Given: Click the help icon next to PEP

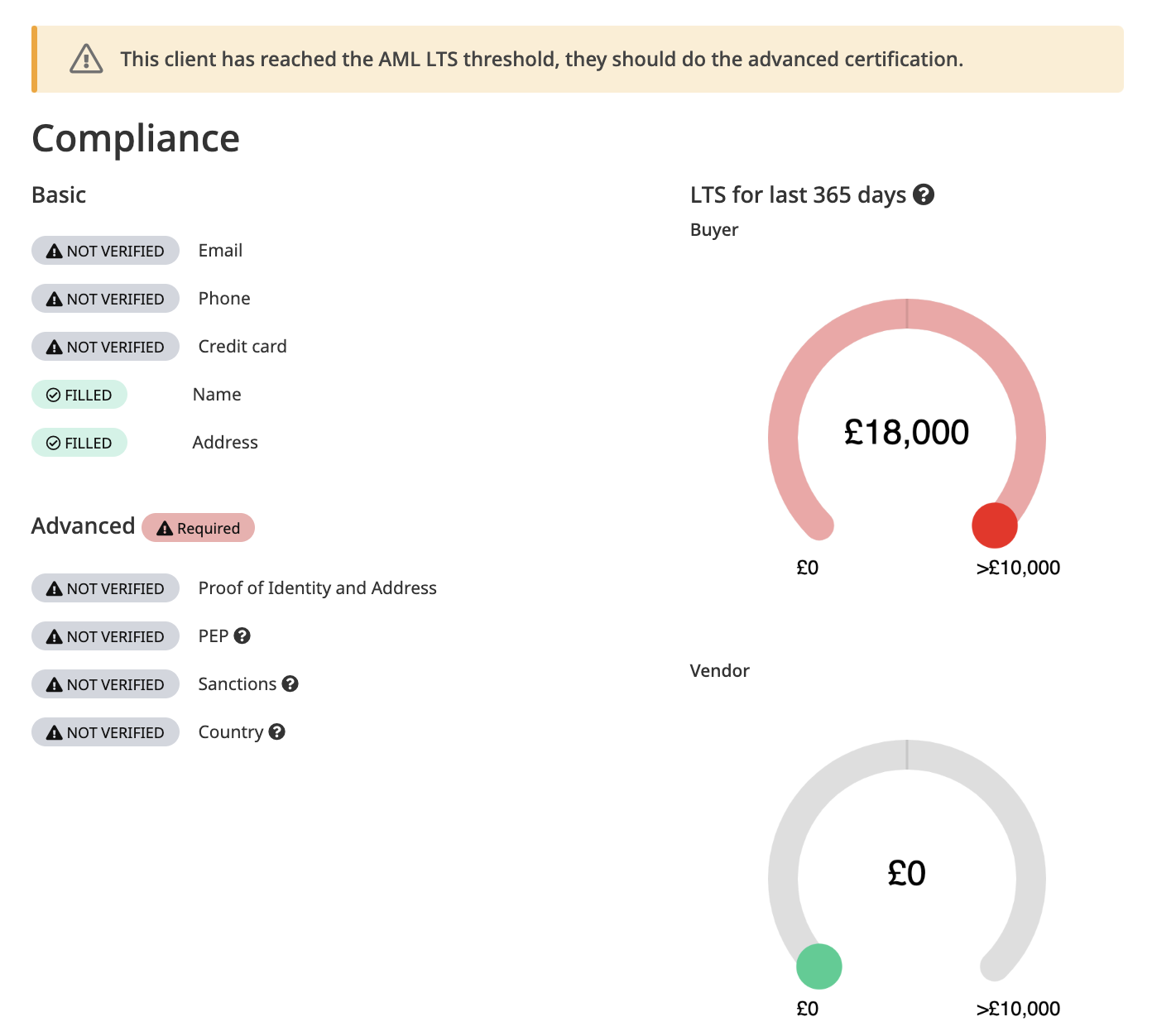Looking at the screenshot, I should (x=243, y=636).
